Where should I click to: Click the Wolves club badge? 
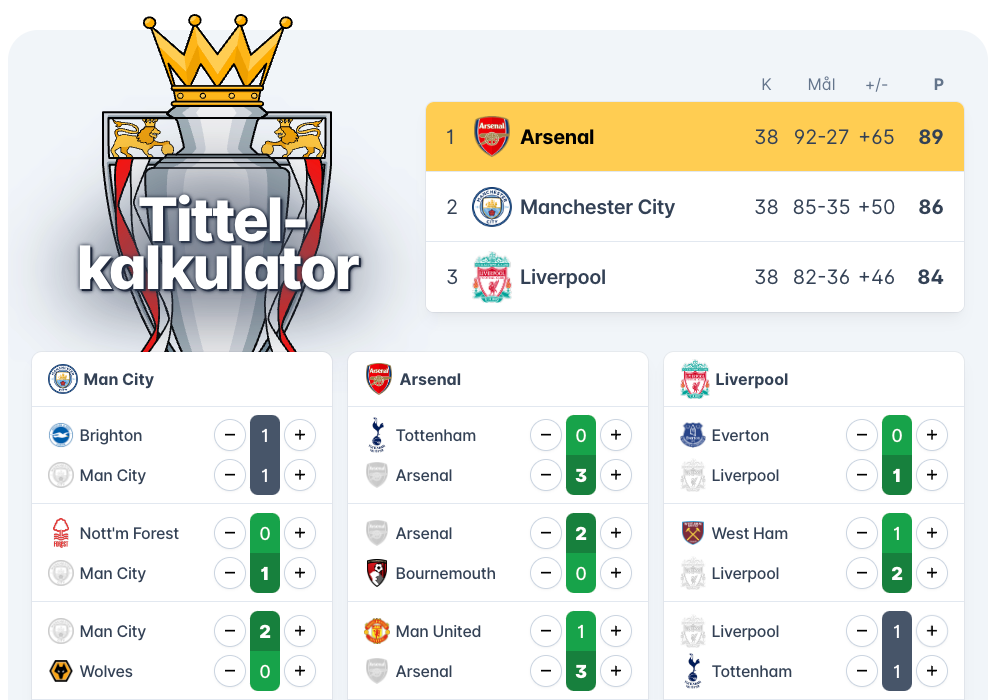[x=61, y=671]
